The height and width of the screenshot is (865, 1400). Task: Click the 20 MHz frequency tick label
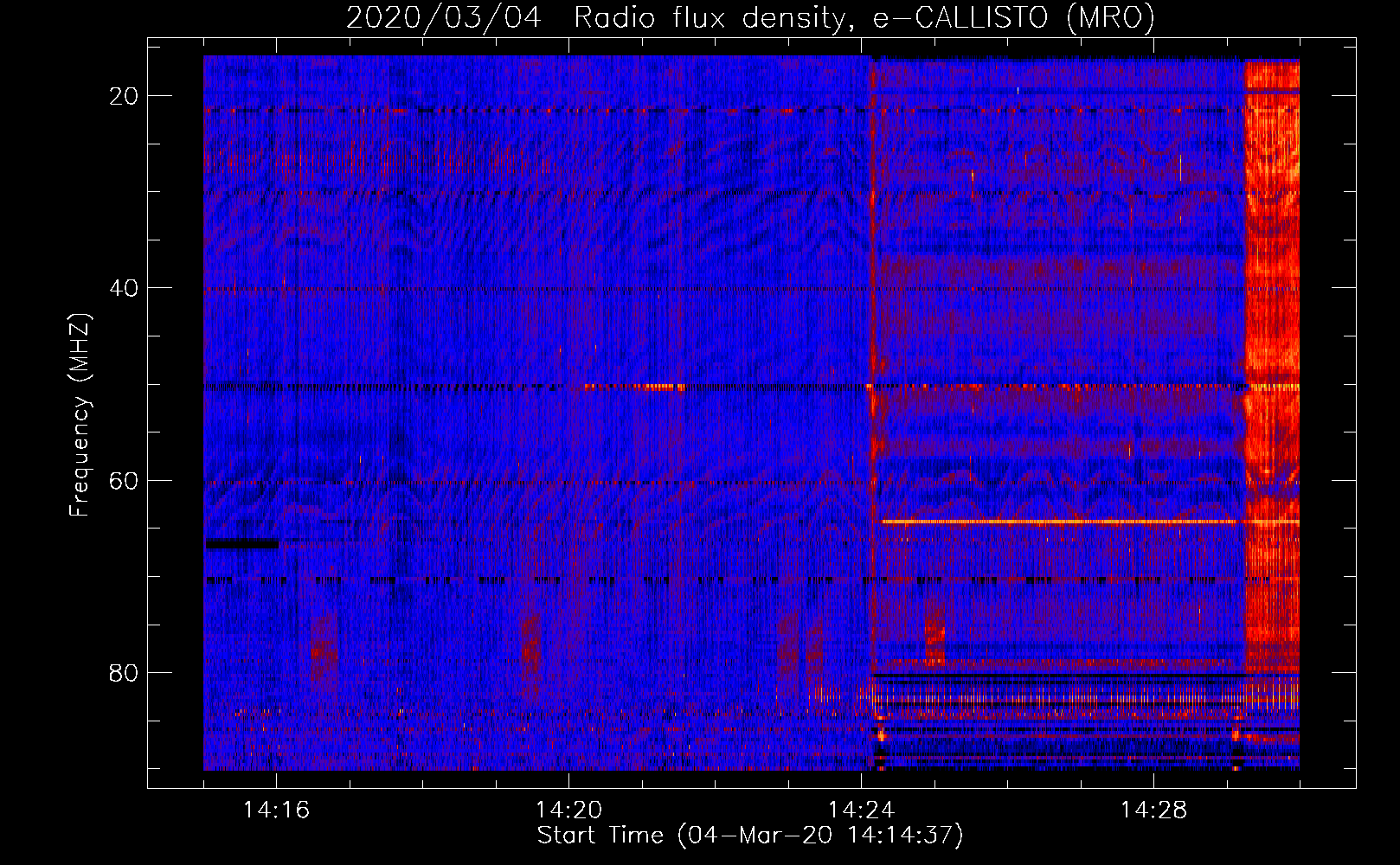(124, 96)
